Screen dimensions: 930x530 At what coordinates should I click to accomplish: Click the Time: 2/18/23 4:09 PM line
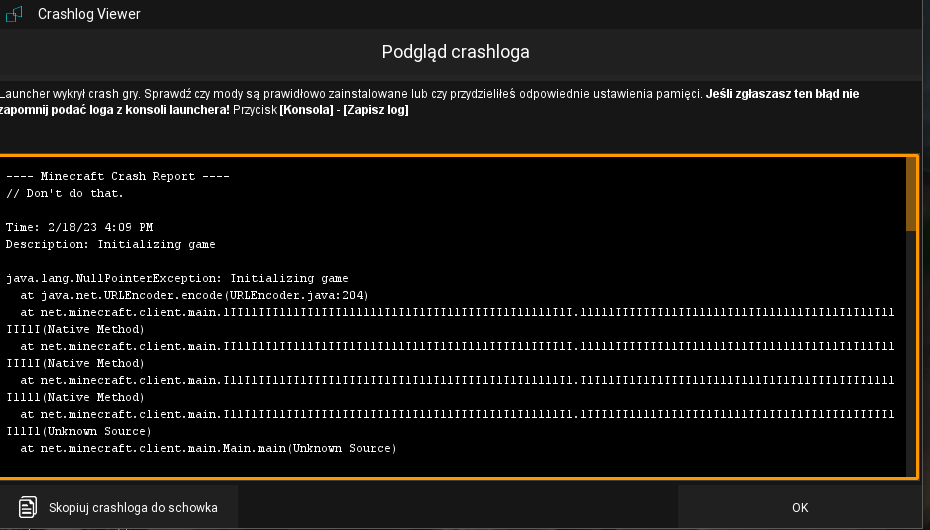click(x=80, y=227)
